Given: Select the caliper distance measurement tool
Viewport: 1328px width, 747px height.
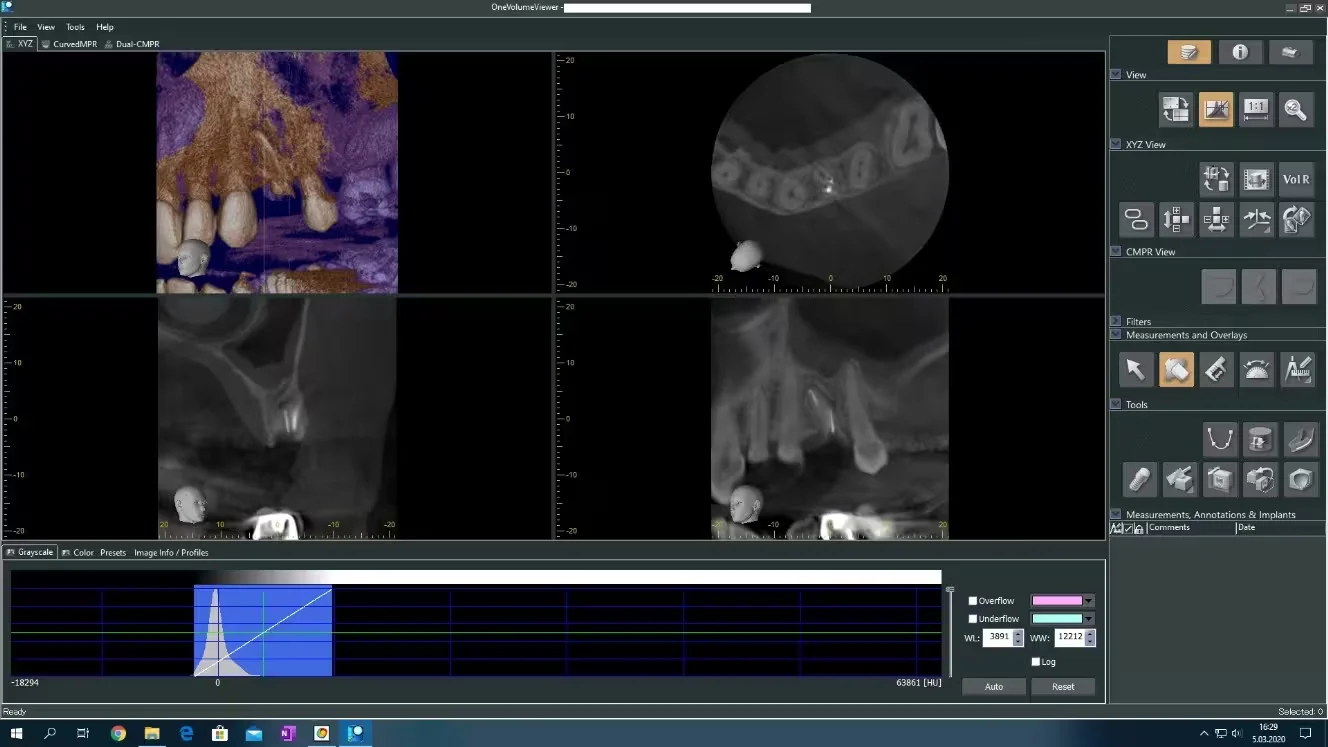Looking at the screenshot, I should 1216,370.
